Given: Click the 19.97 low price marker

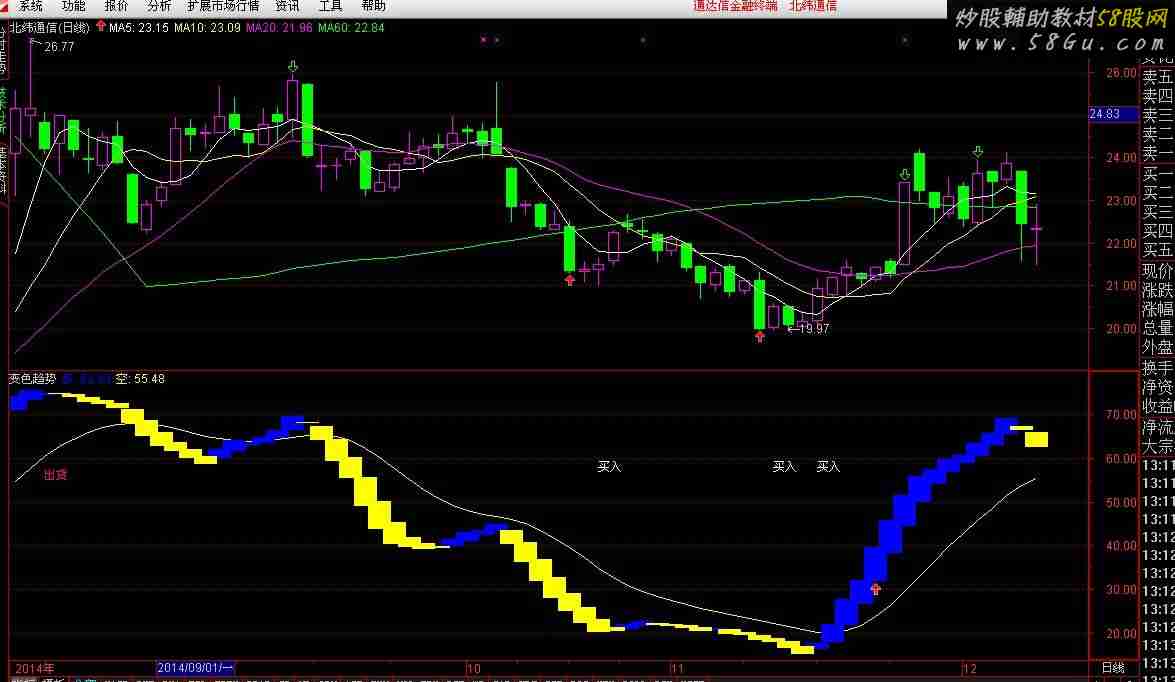Looking at the screenshot, I should click(815, 328).
